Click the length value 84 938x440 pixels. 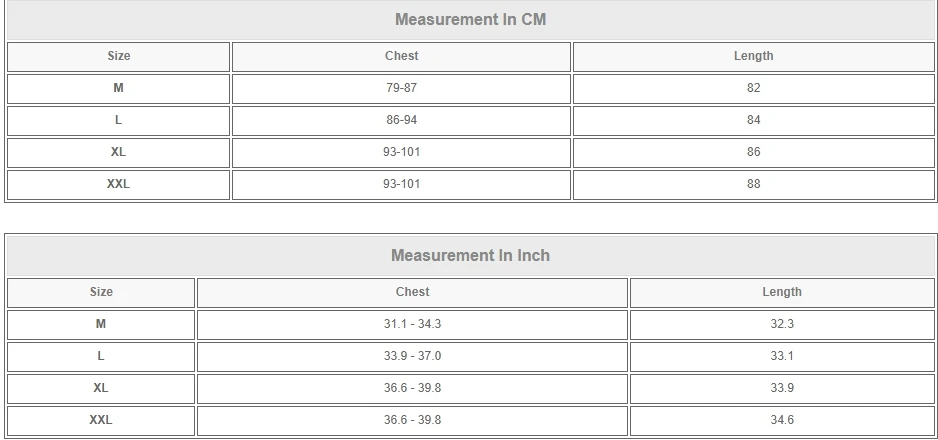[753, 120]
